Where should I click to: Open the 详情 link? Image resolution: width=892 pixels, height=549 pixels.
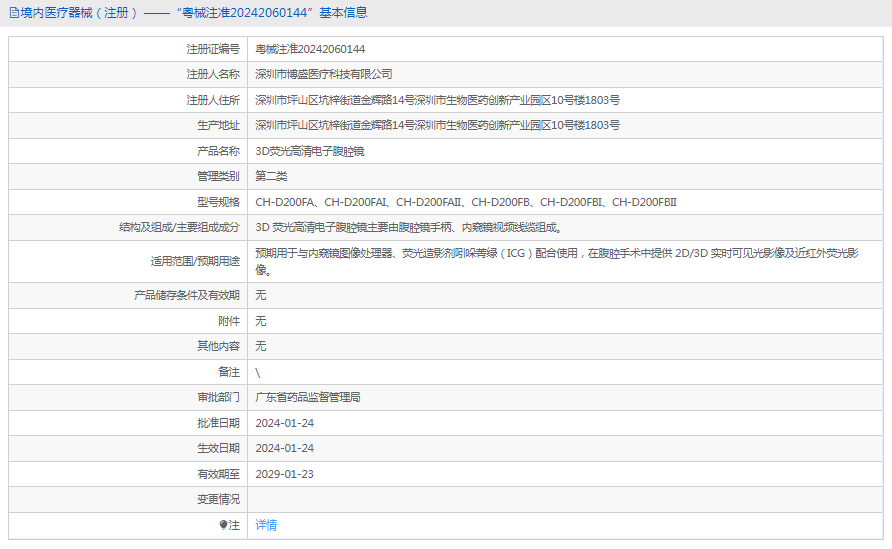click(x=266, y=525)
